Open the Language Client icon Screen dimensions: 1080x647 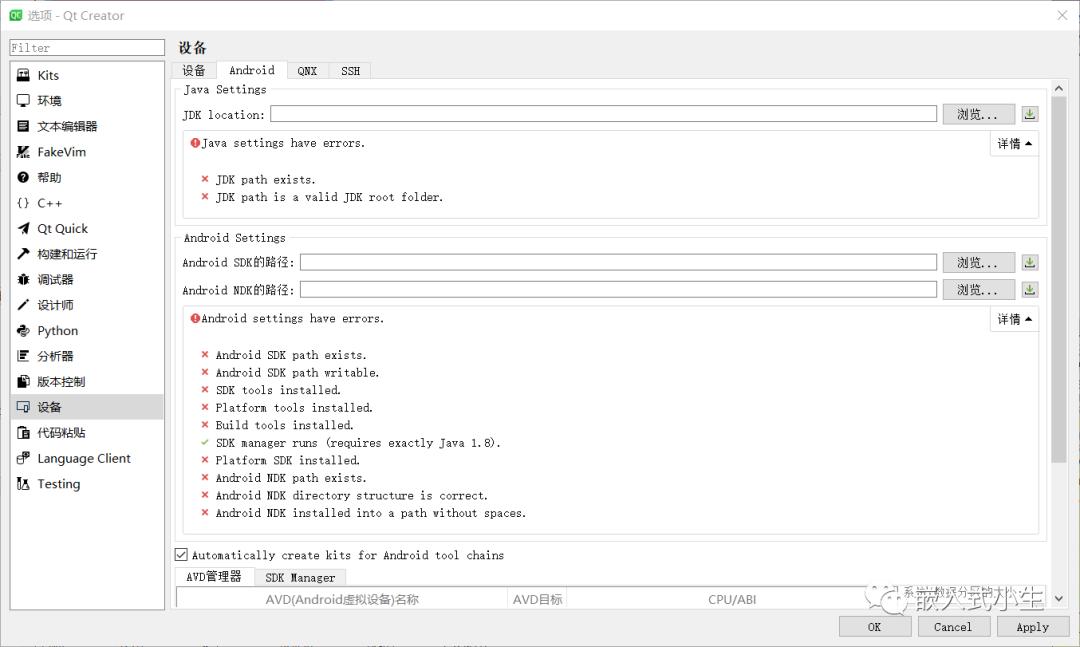tap(23, 458)
